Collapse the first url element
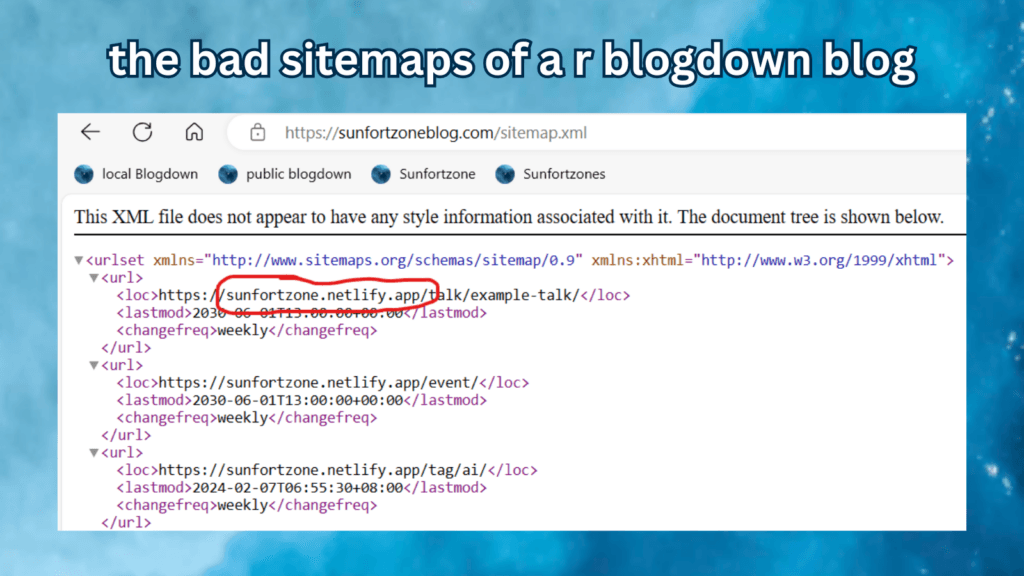 pos(92,277)
